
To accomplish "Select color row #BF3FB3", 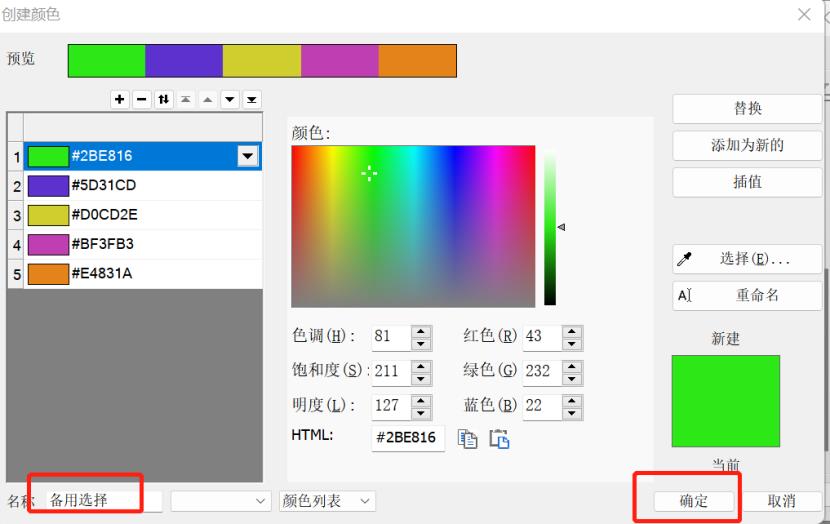I will click(x=143, y=245).
